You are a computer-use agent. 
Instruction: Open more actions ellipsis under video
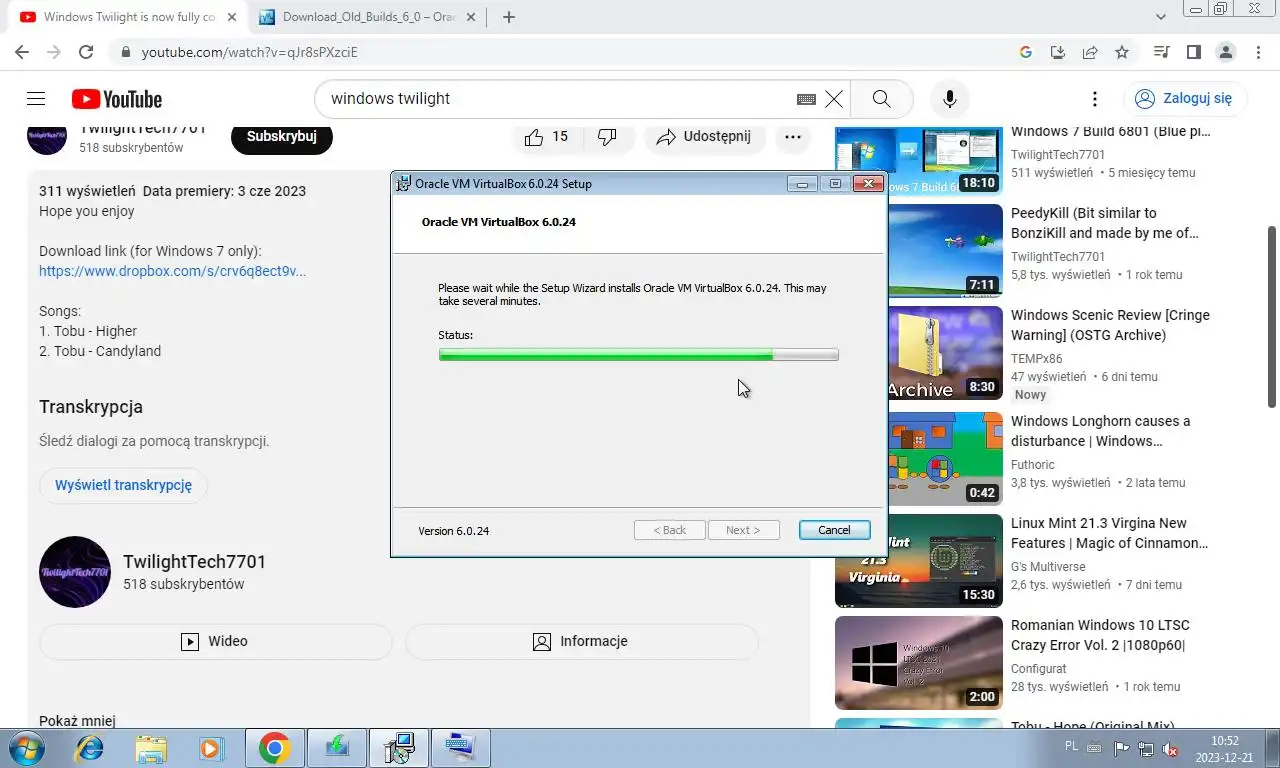tap(792, 137)
